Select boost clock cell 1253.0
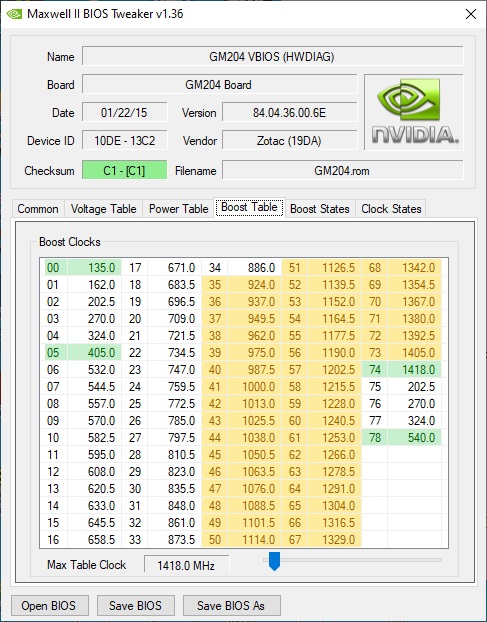The image size is (487, 622). pos(335,438)
